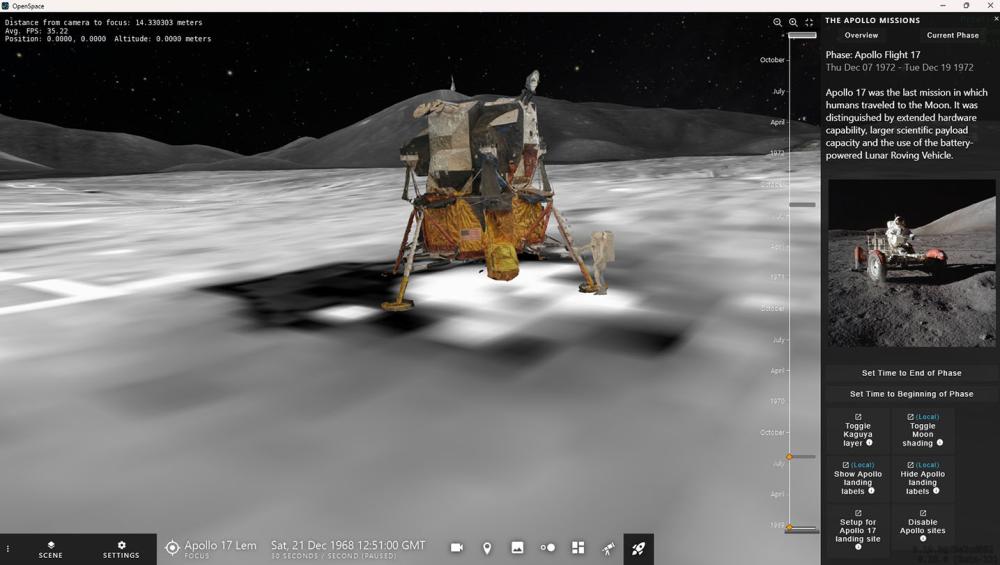Zoom out the timeline with minus magnifier
Screen dimensions: 1000x565
(777, 22)
